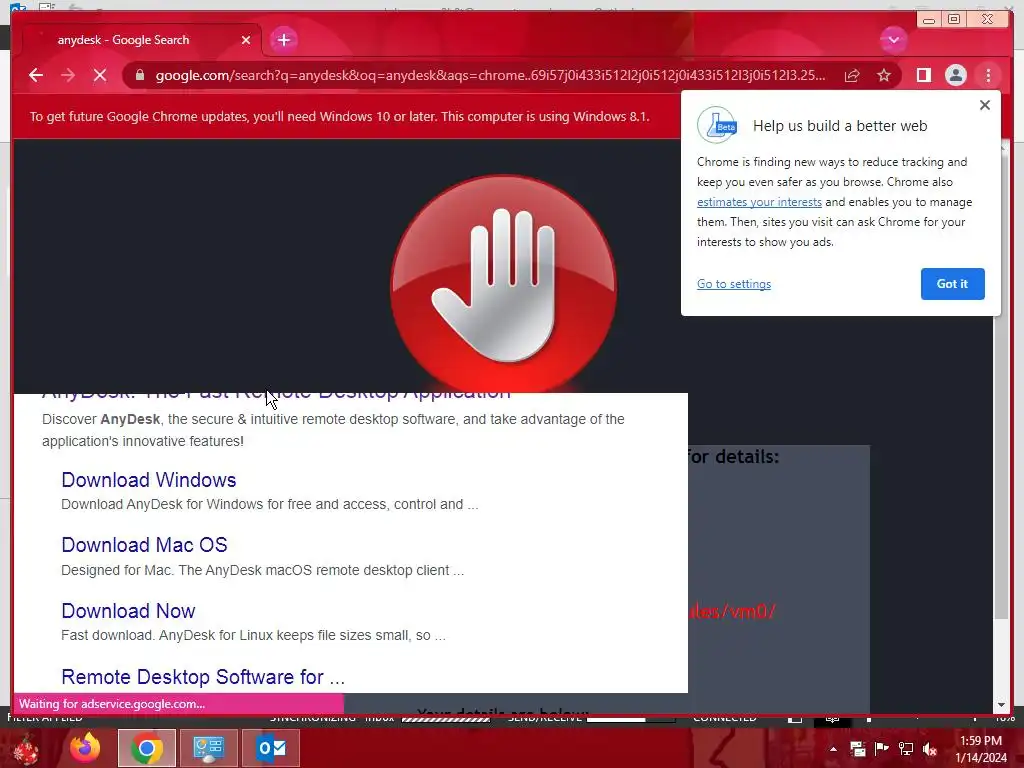1024x768 pixels.
Task: Click the muted volume speaker icon
Action: coord(930,749)
